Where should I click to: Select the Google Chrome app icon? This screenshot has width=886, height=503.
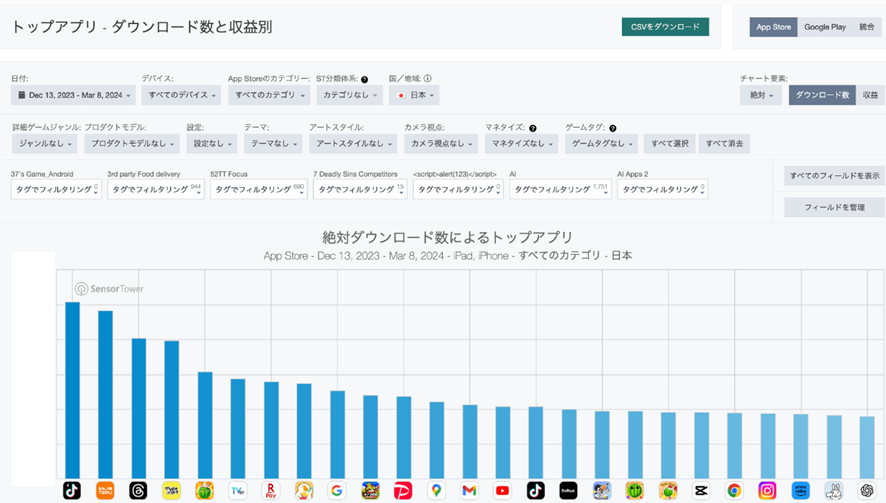coord(734,491)
